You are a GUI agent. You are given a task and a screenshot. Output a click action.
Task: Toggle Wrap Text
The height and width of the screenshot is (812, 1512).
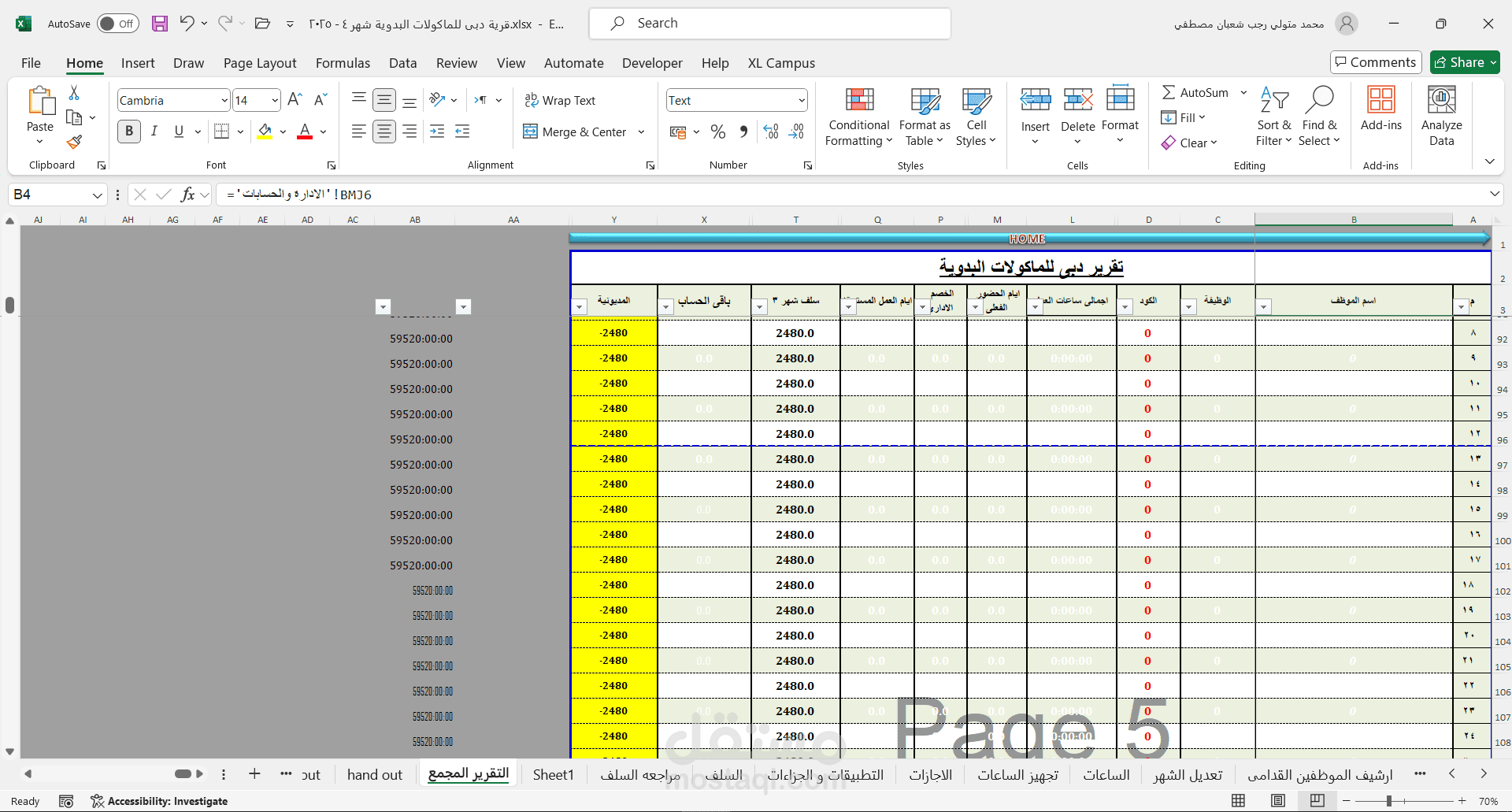tap(560, 100)
